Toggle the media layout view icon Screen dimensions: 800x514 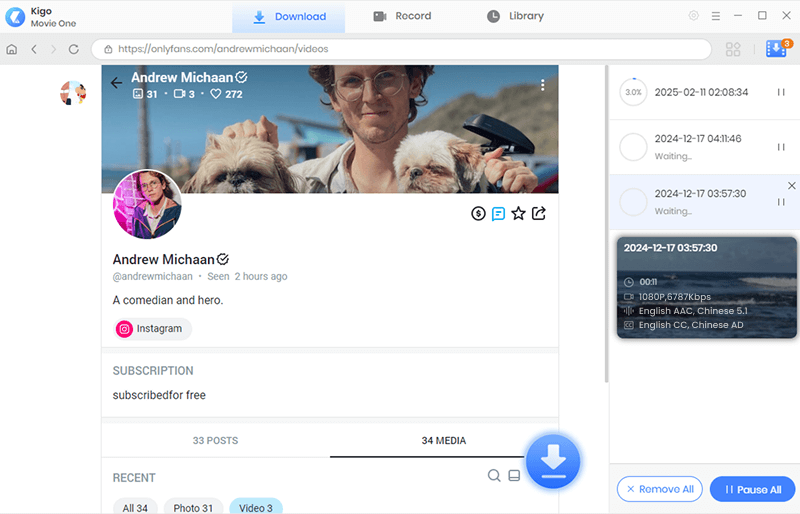pyautogui.click(x=514, y=476)
